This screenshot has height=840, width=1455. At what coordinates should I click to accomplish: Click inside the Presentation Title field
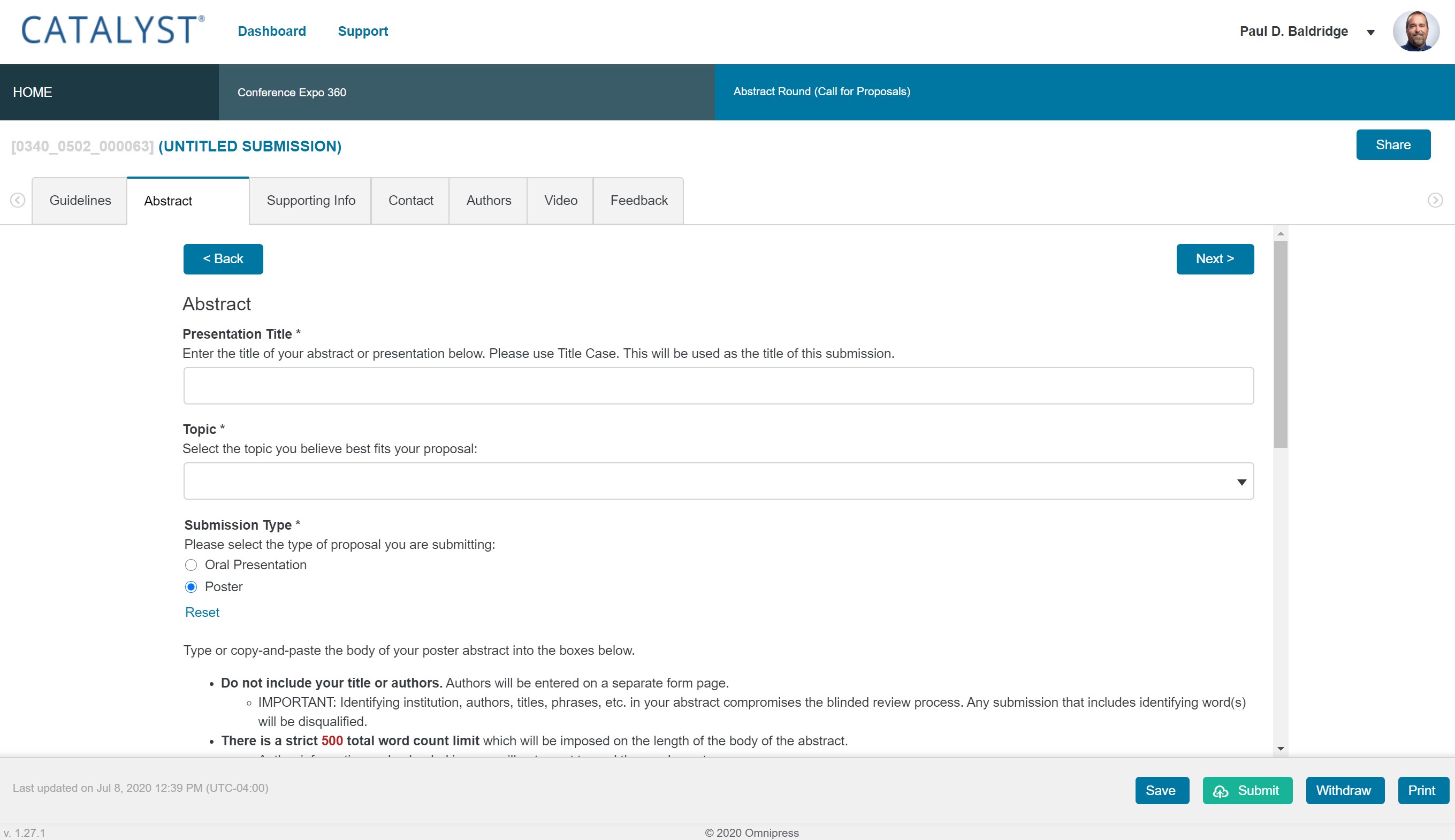tap(718, 385)
